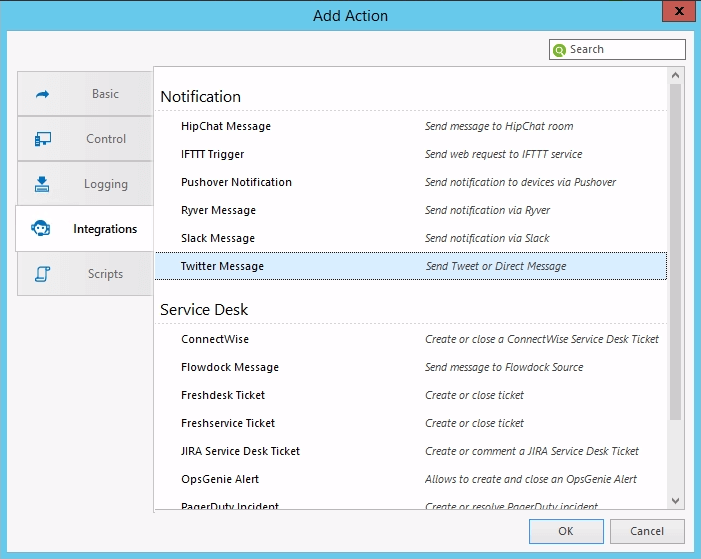Select the Logging tab

(x=85, y=184)
